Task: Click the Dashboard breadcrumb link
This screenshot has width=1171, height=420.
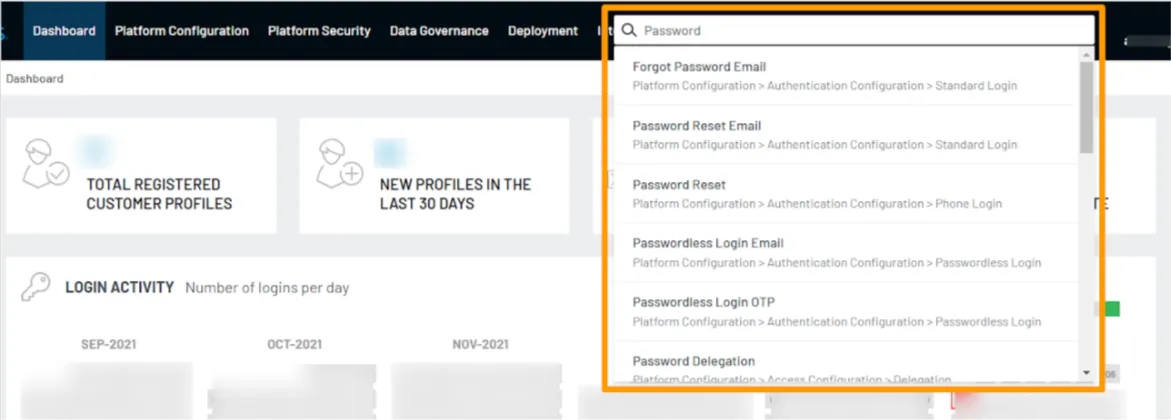Action: 35,78
